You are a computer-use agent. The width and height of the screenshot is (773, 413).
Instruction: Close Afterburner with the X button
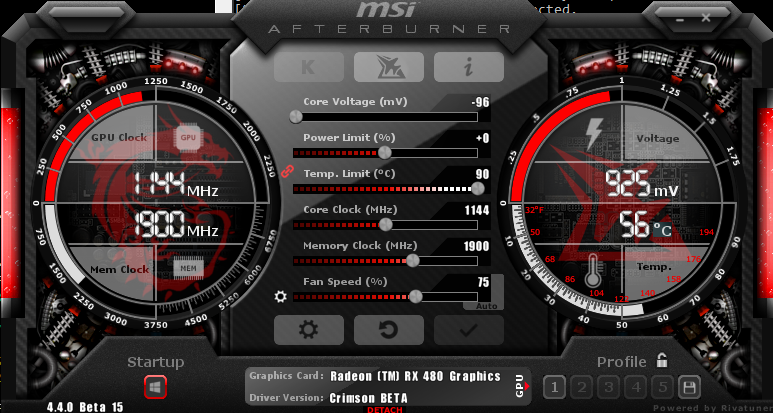coord(706,18)
